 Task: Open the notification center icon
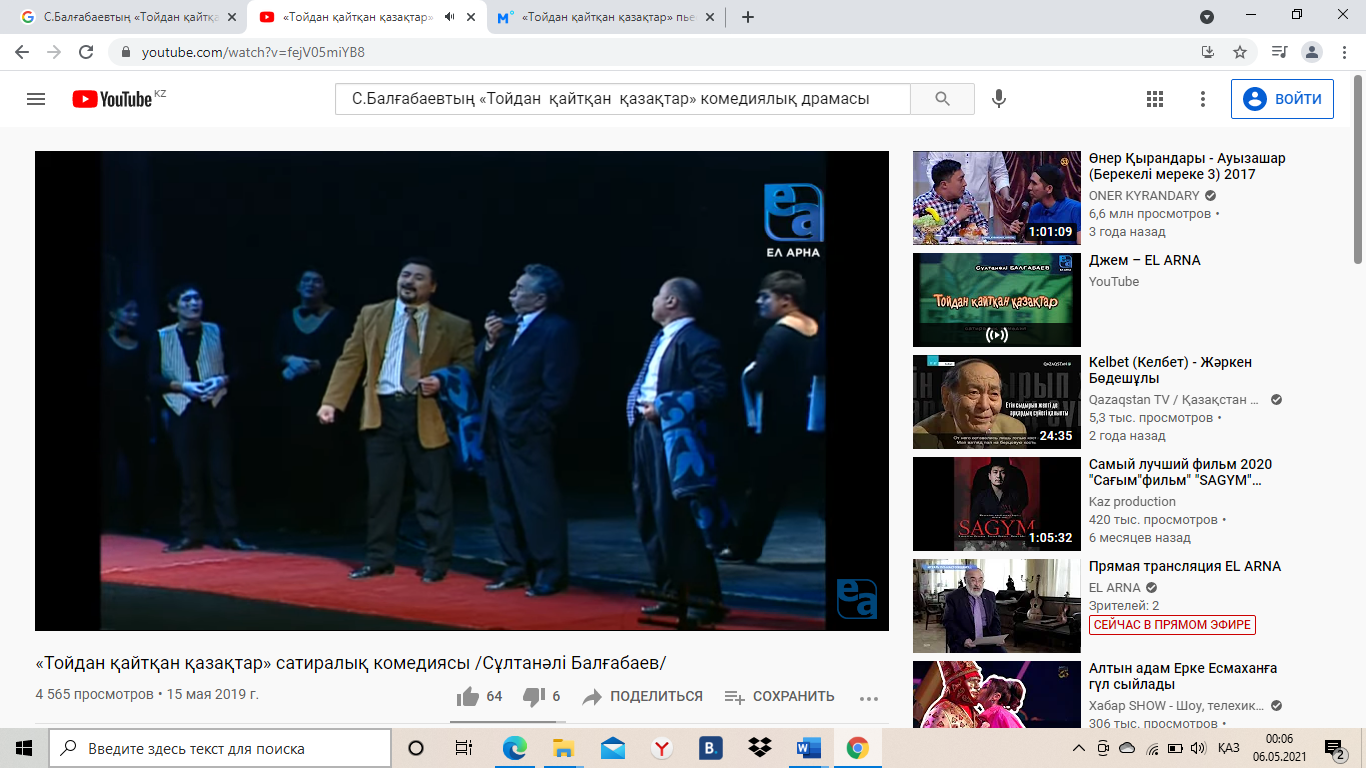(1334, 748)
